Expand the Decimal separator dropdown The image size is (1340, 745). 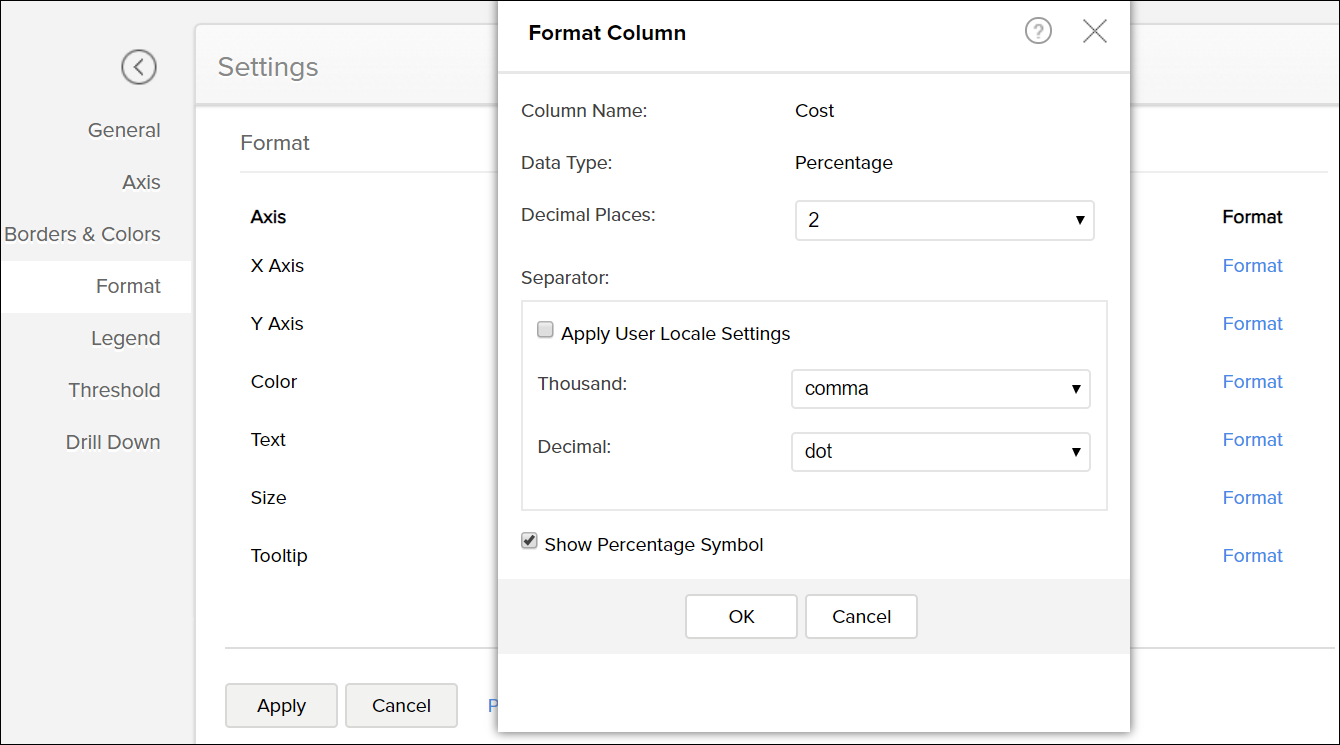point(940,452)
